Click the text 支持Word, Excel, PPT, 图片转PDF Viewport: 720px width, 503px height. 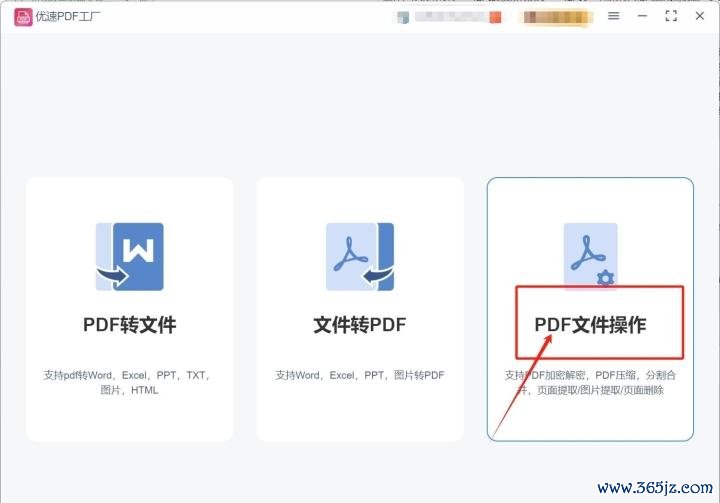360,375
